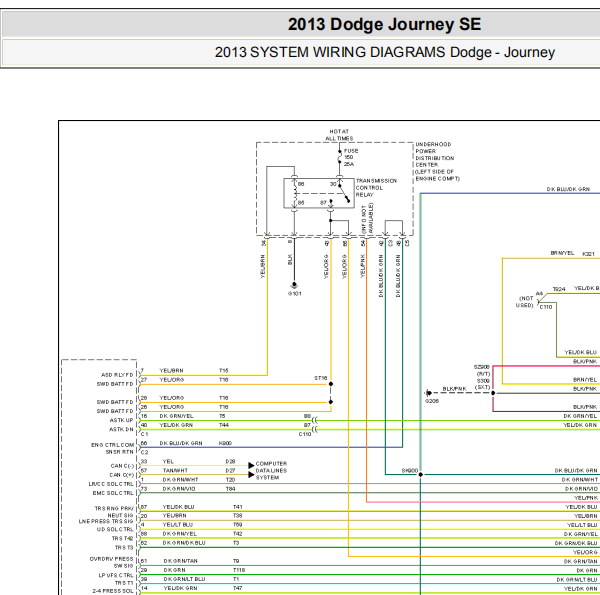Image resolution: width=600 pixels, height=595 pixels.
Task: Click the 'TRS T3' pin label
Action: tap(124, 548)
